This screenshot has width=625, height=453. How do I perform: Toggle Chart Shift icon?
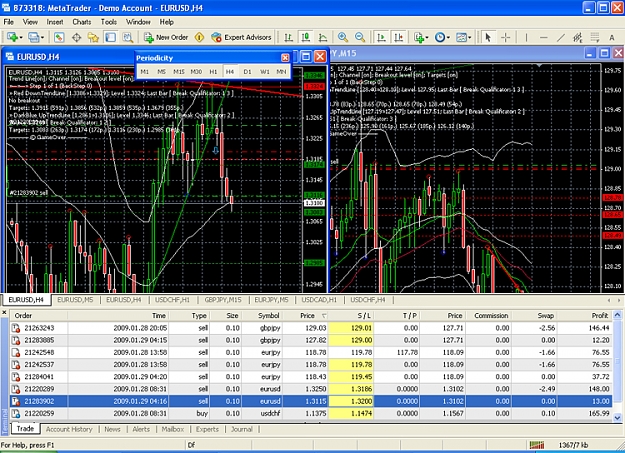[x=399, y=37]
